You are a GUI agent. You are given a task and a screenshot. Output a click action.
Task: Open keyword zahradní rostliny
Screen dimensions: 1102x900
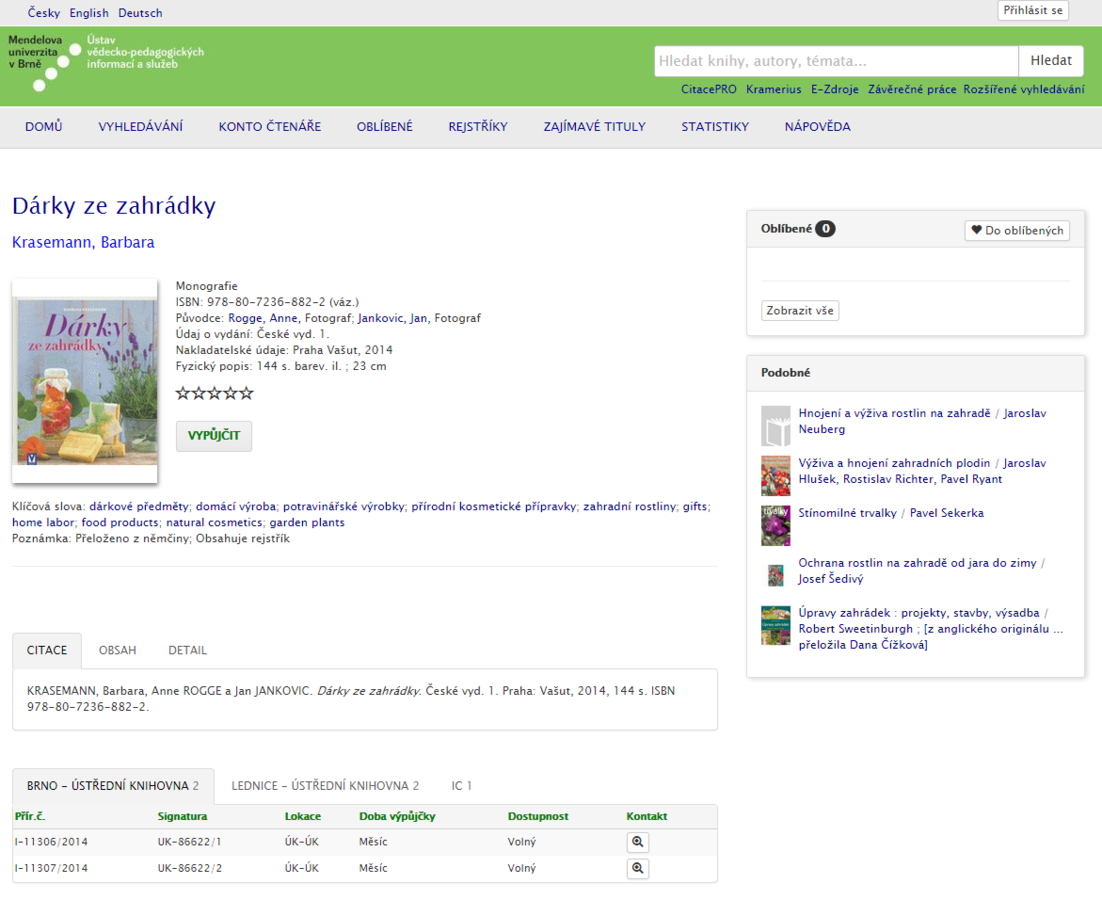coord(630,507)
